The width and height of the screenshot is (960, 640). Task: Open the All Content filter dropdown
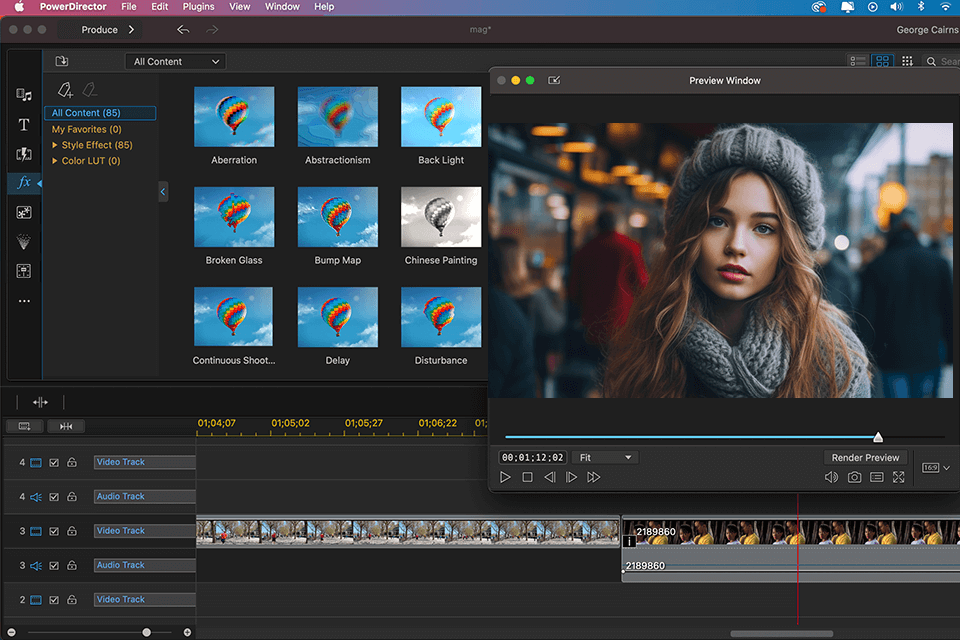175,62
